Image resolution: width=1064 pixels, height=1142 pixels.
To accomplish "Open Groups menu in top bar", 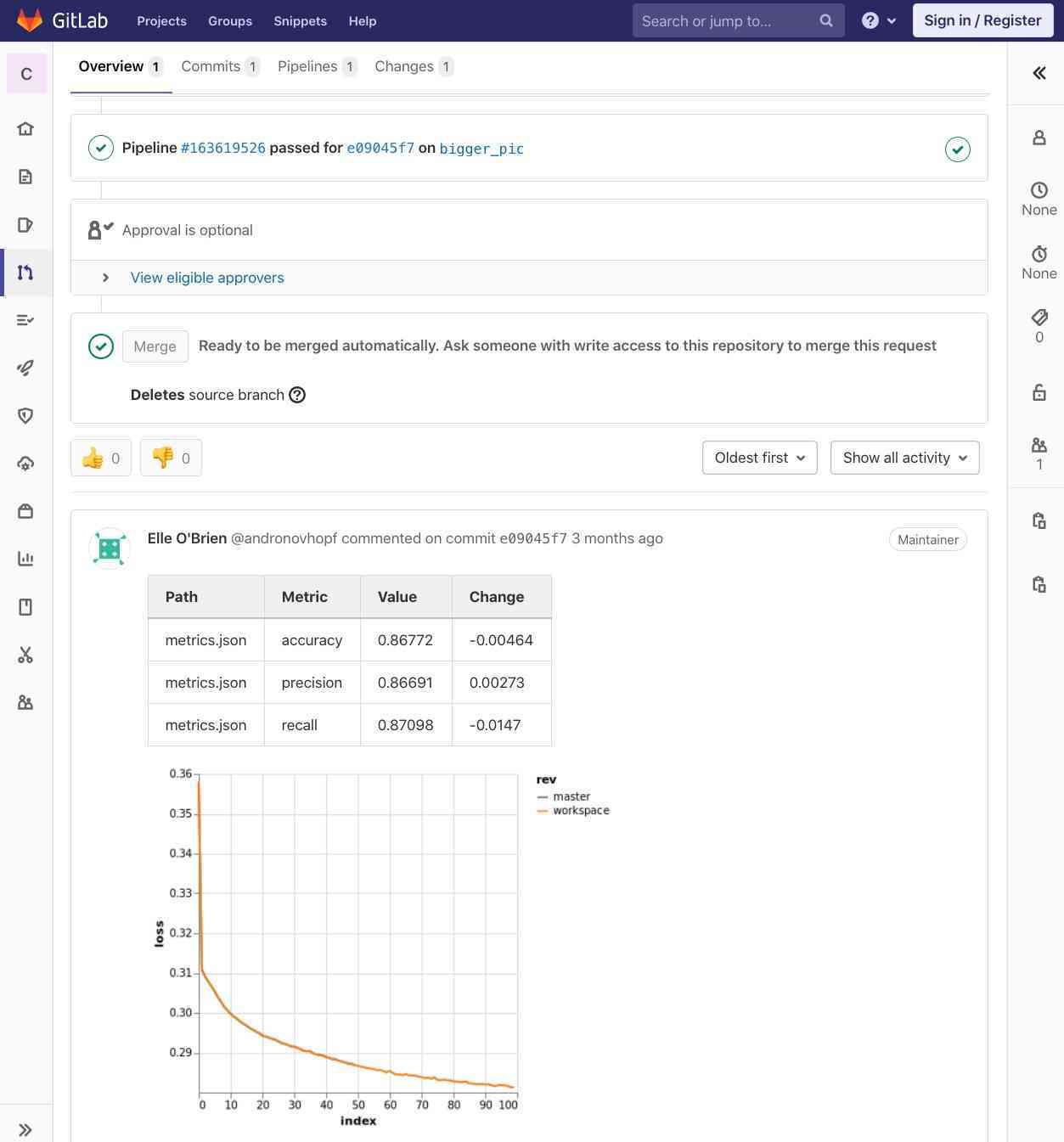I will (230, 20).
